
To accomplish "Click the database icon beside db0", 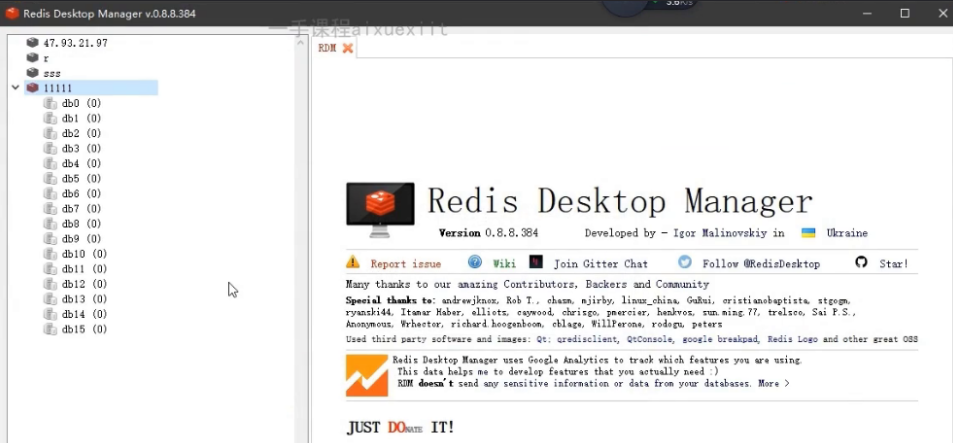I will 50,103.
